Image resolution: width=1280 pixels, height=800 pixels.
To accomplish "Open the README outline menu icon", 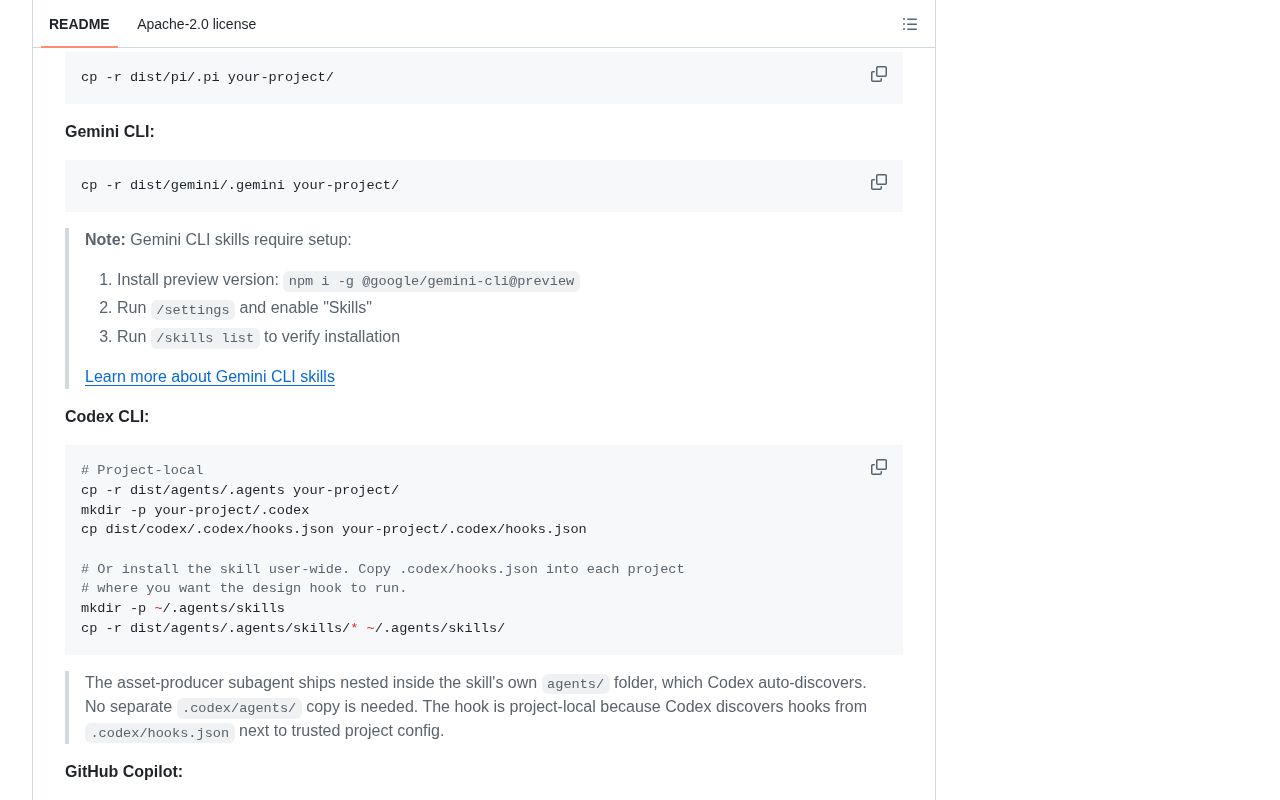I will [910, 24].
